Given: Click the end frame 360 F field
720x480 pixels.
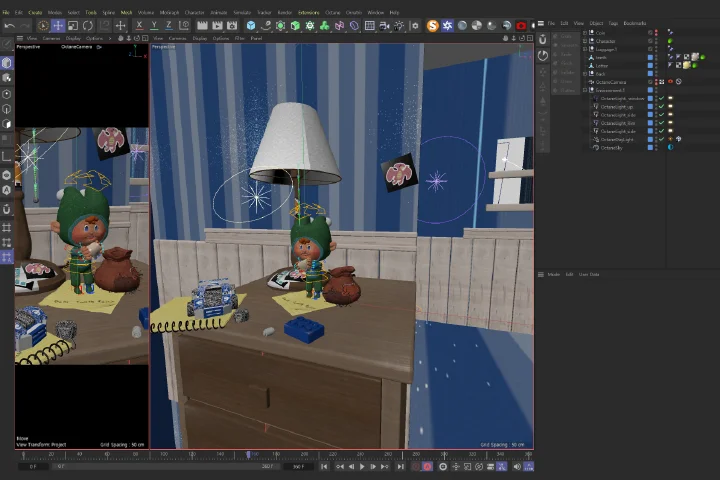Looking at the screenshot, I should coord(298,466).
